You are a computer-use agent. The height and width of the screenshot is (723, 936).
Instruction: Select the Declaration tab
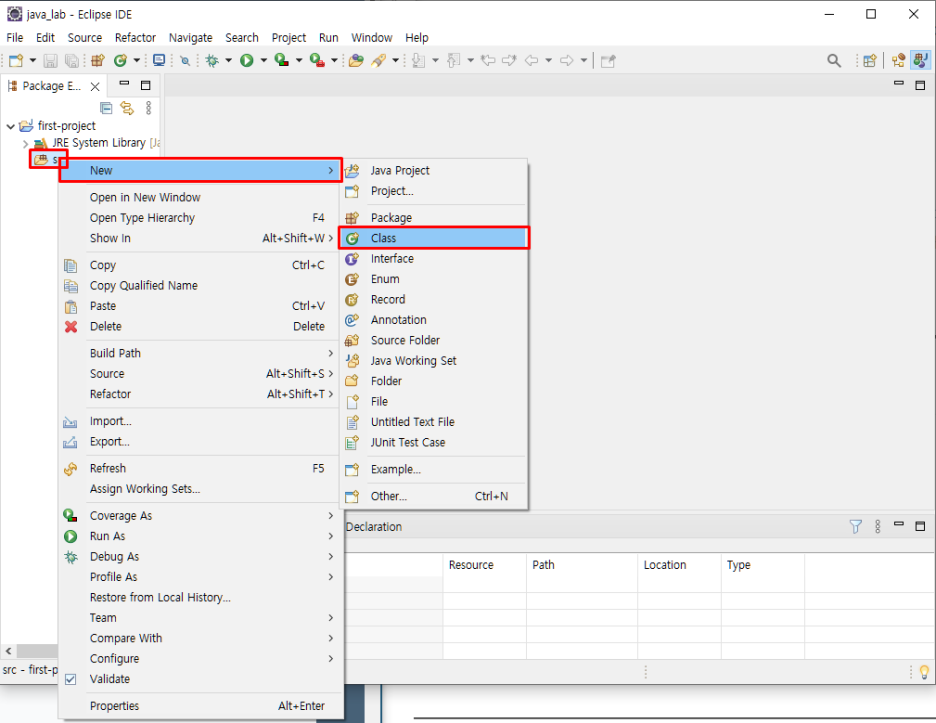click(374, 527)
